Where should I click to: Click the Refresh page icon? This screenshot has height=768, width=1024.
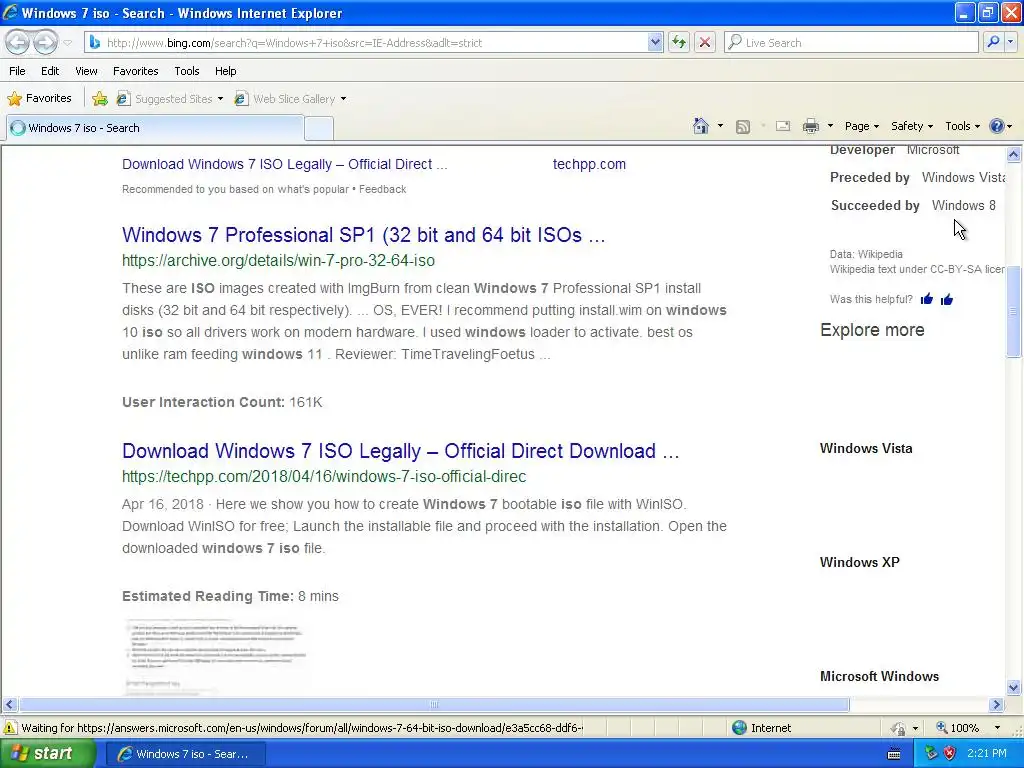pos(679,43)
